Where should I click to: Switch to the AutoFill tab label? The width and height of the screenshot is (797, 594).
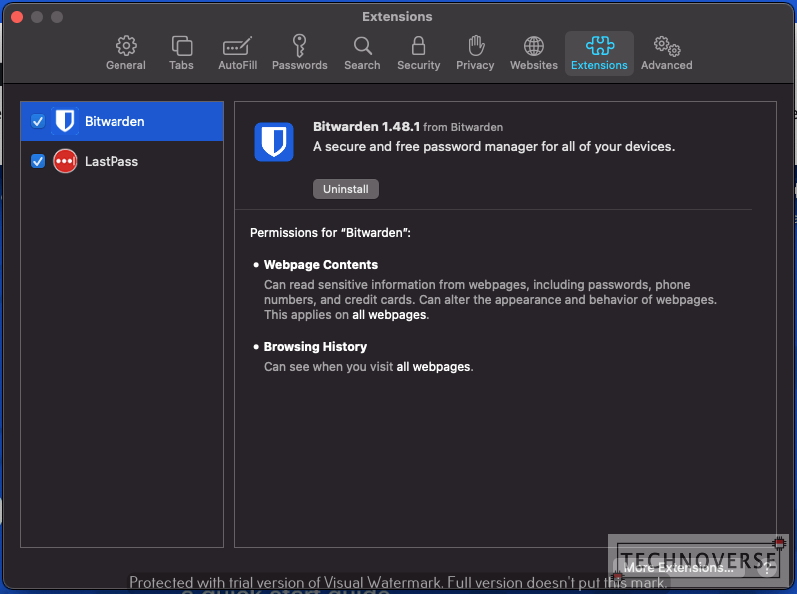[237, 65]
